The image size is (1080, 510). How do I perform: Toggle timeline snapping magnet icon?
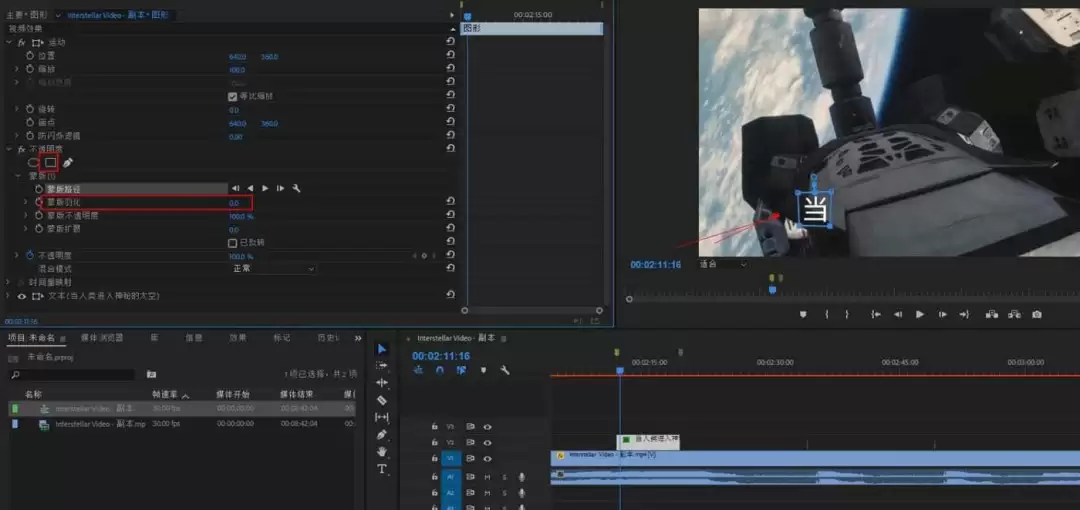[x=439, y=370]
